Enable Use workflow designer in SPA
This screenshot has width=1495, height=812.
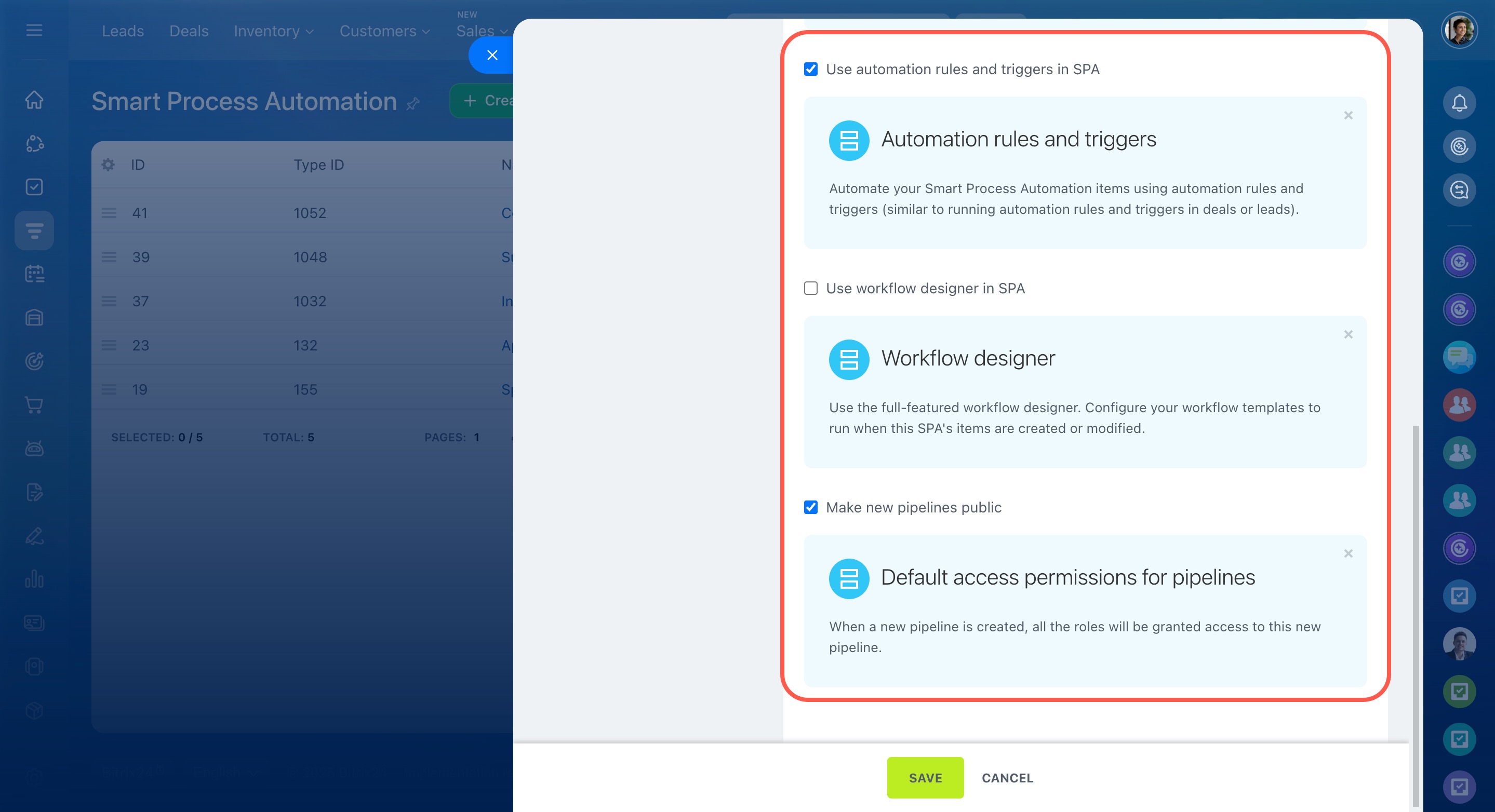tap(811, 288)
